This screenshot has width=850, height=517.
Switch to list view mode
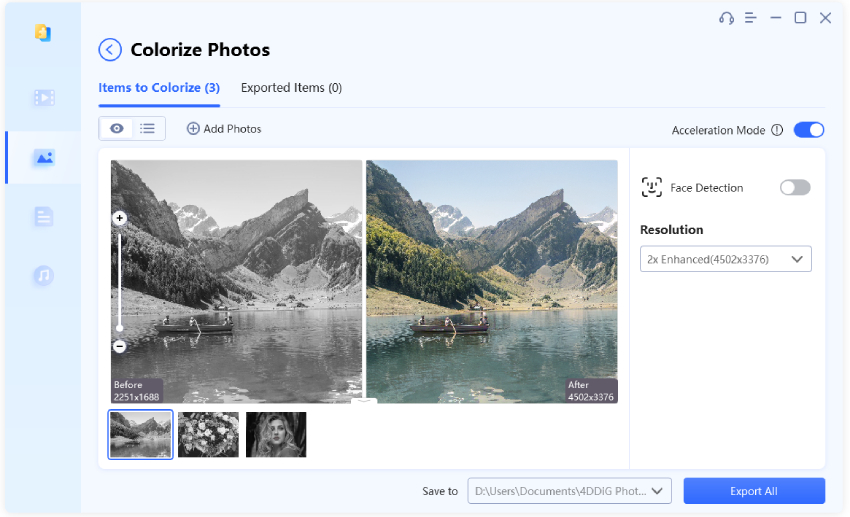pos(147,128)
